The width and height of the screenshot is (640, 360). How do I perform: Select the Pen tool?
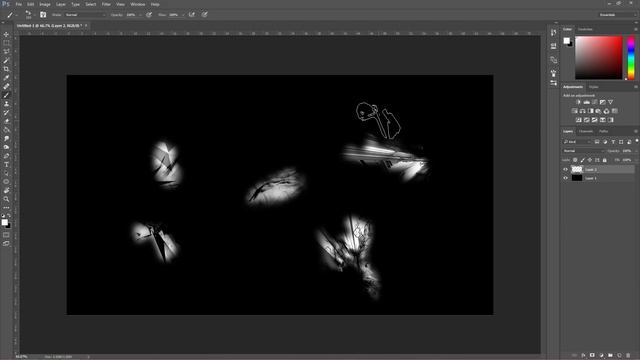point(6,156)
